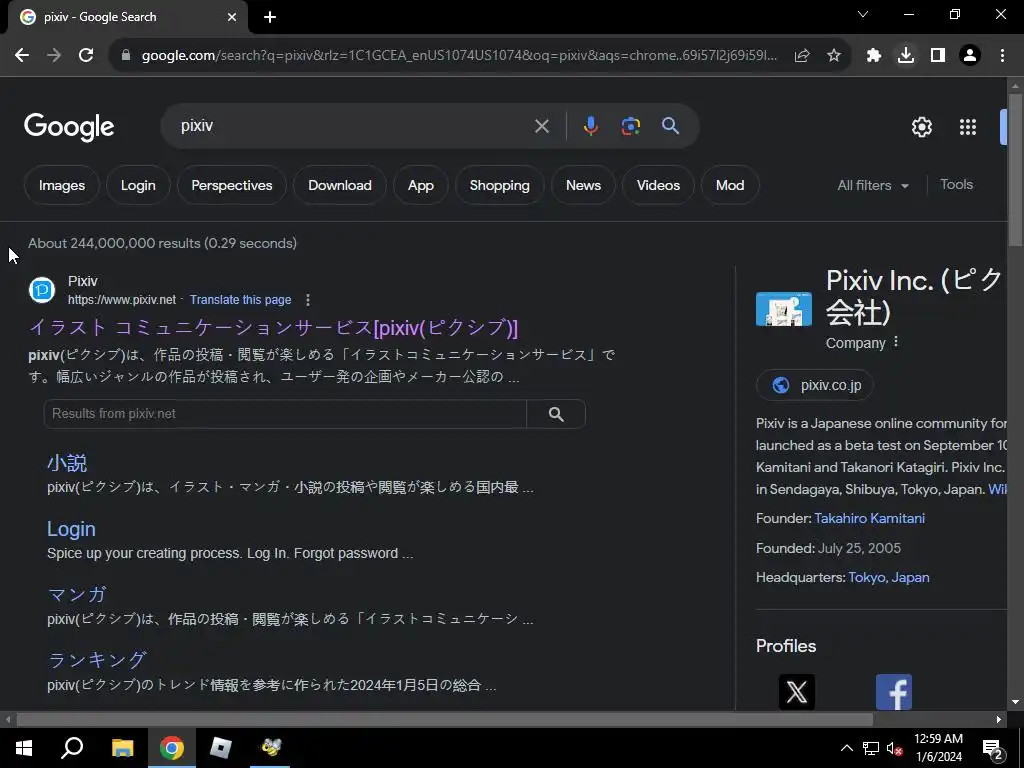Open the Windows Start menu
This screenshot has width=1024, height=768.
(24, 748)
